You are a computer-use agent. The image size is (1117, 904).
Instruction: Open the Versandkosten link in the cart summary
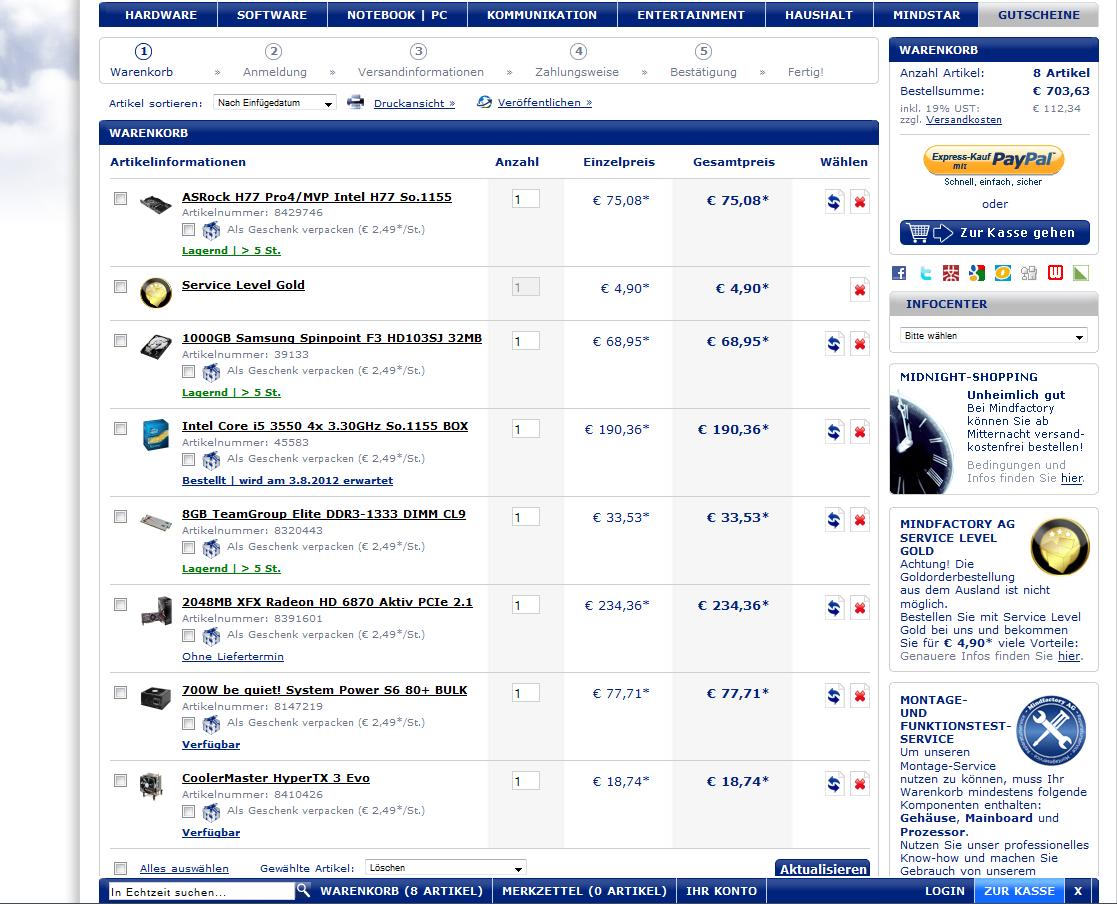point(964,120)
